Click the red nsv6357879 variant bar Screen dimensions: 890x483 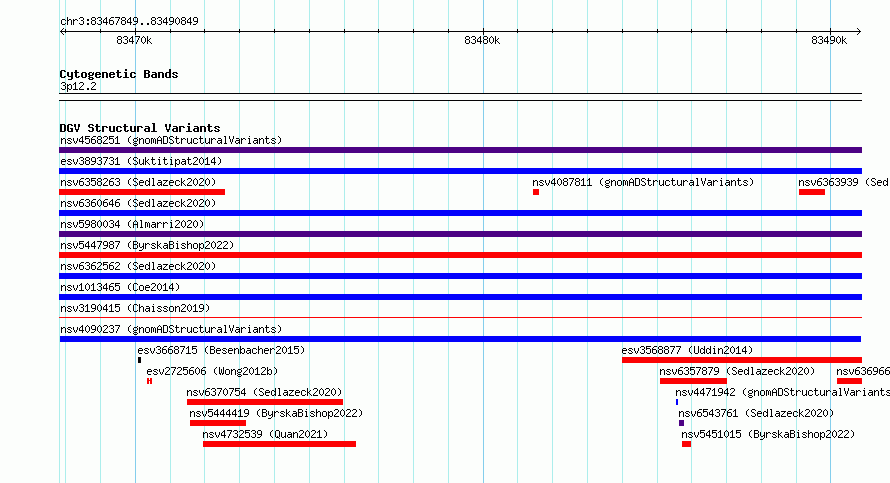[693, 381]
